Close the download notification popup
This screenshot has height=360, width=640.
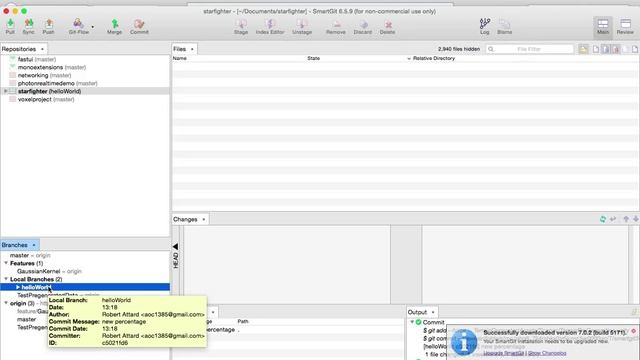633,331
